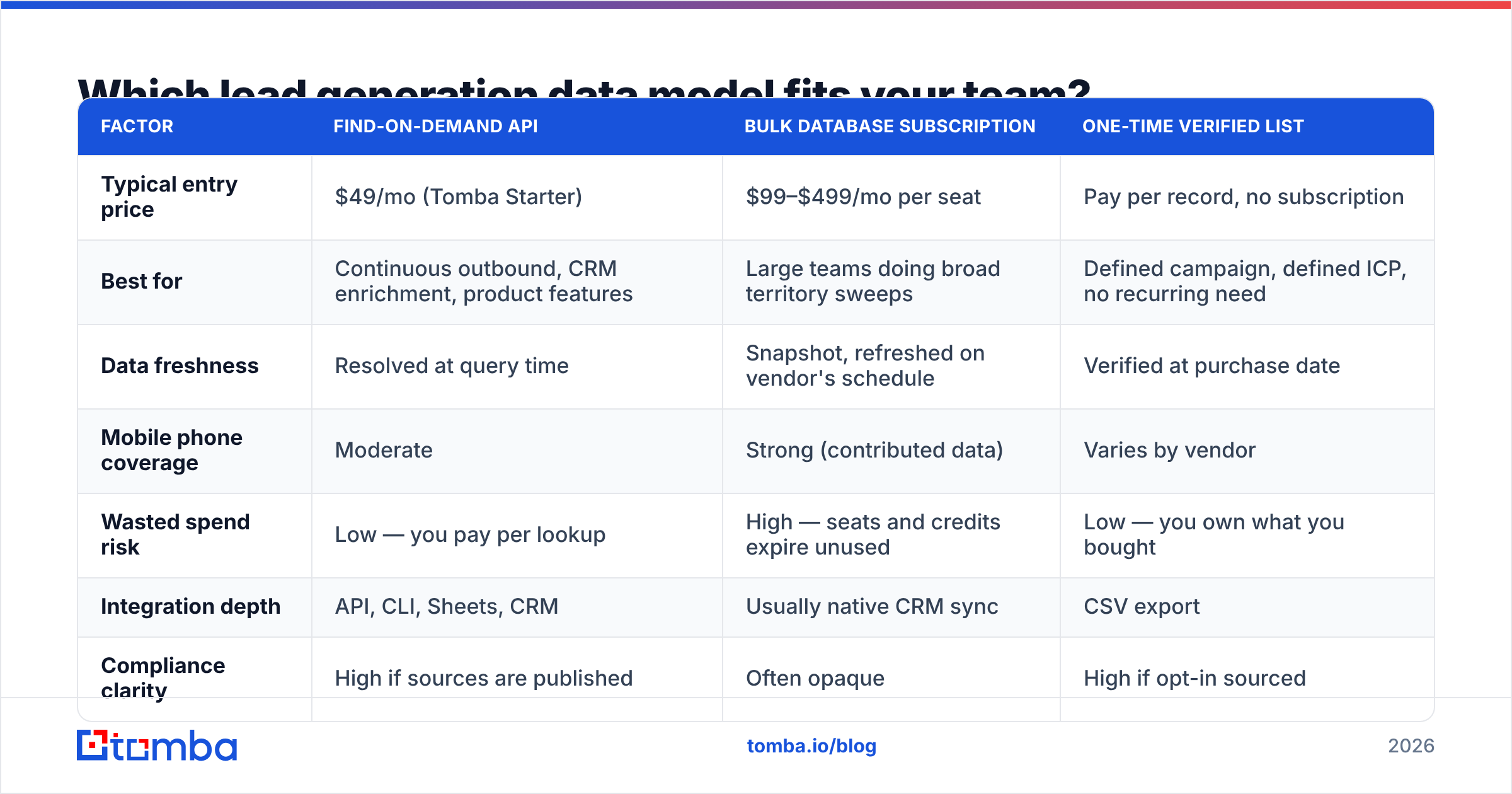Screen dimensions: 1512x794
Task: Open the tomba.io/blog link
Action: 811,746
